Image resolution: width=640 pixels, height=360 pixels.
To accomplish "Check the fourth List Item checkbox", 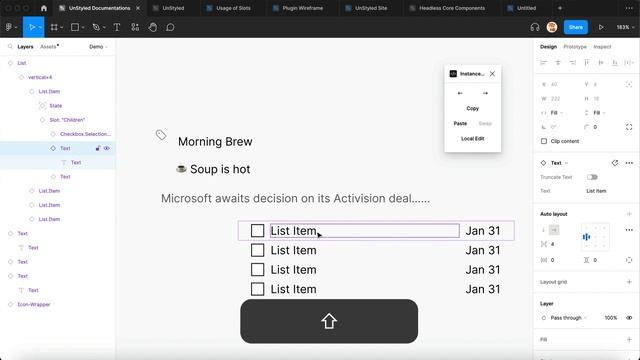I will click(258, 289).
